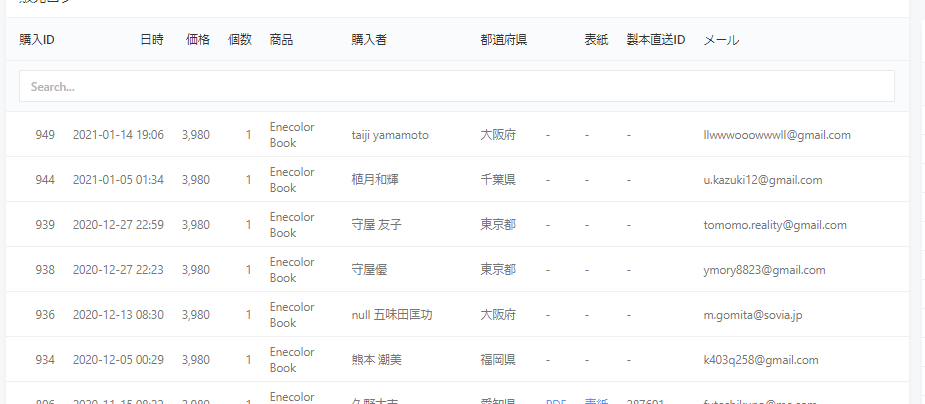This screenshot has height=404, width=925.
Task: Sort by the 購入ID column header
Action: [37, 40]
